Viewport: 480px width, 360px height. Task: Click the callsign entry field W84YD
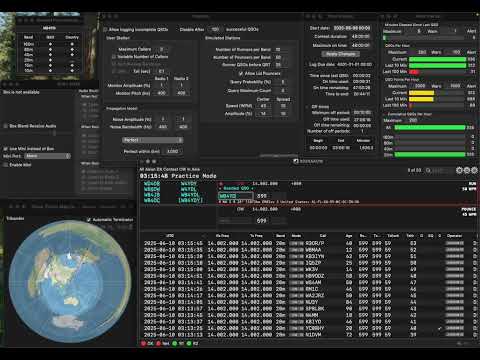pyautogui.click(x=235, y=196)
